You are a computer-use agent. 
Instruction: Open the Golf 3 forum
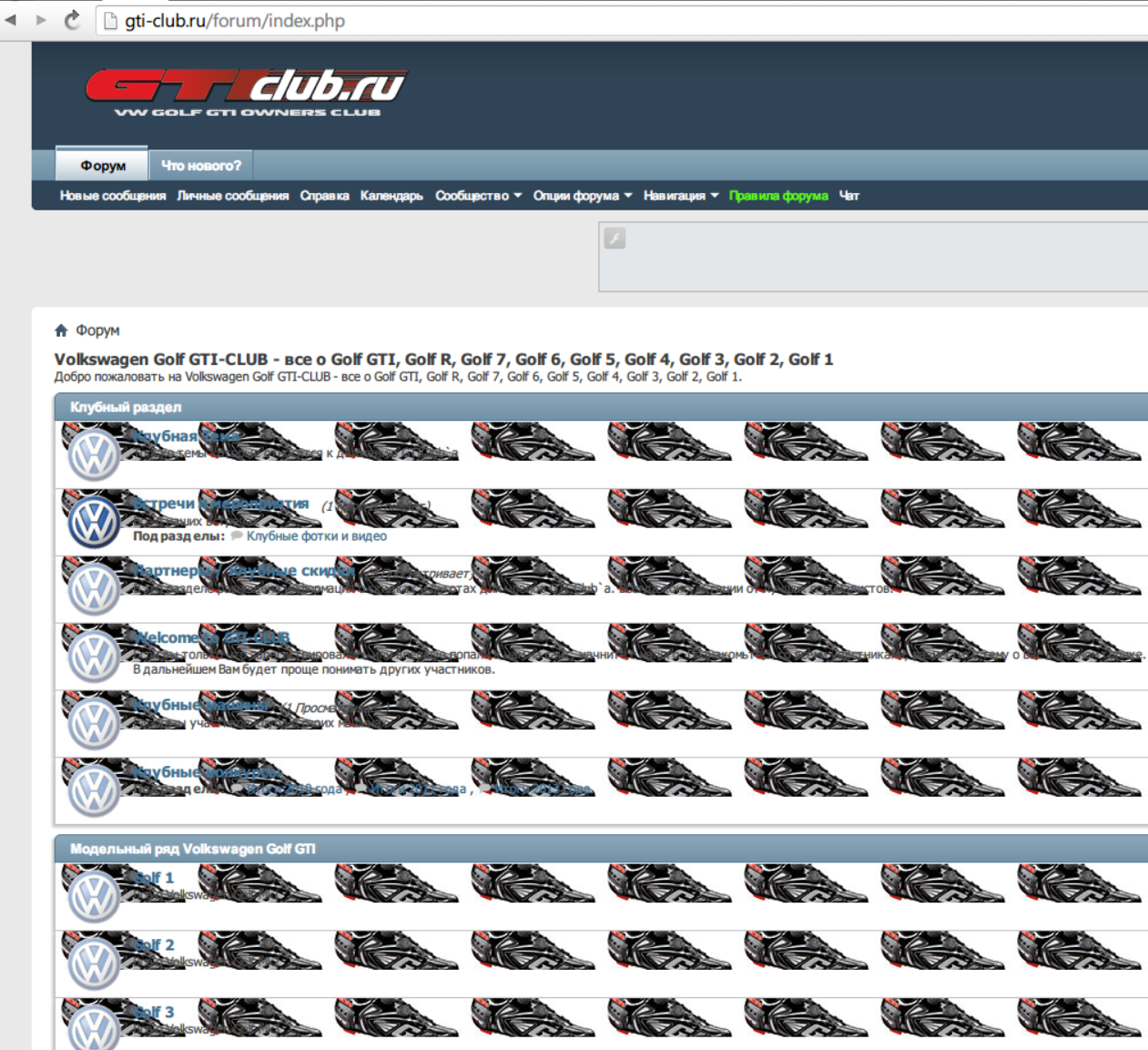[x=154, y=1013]
